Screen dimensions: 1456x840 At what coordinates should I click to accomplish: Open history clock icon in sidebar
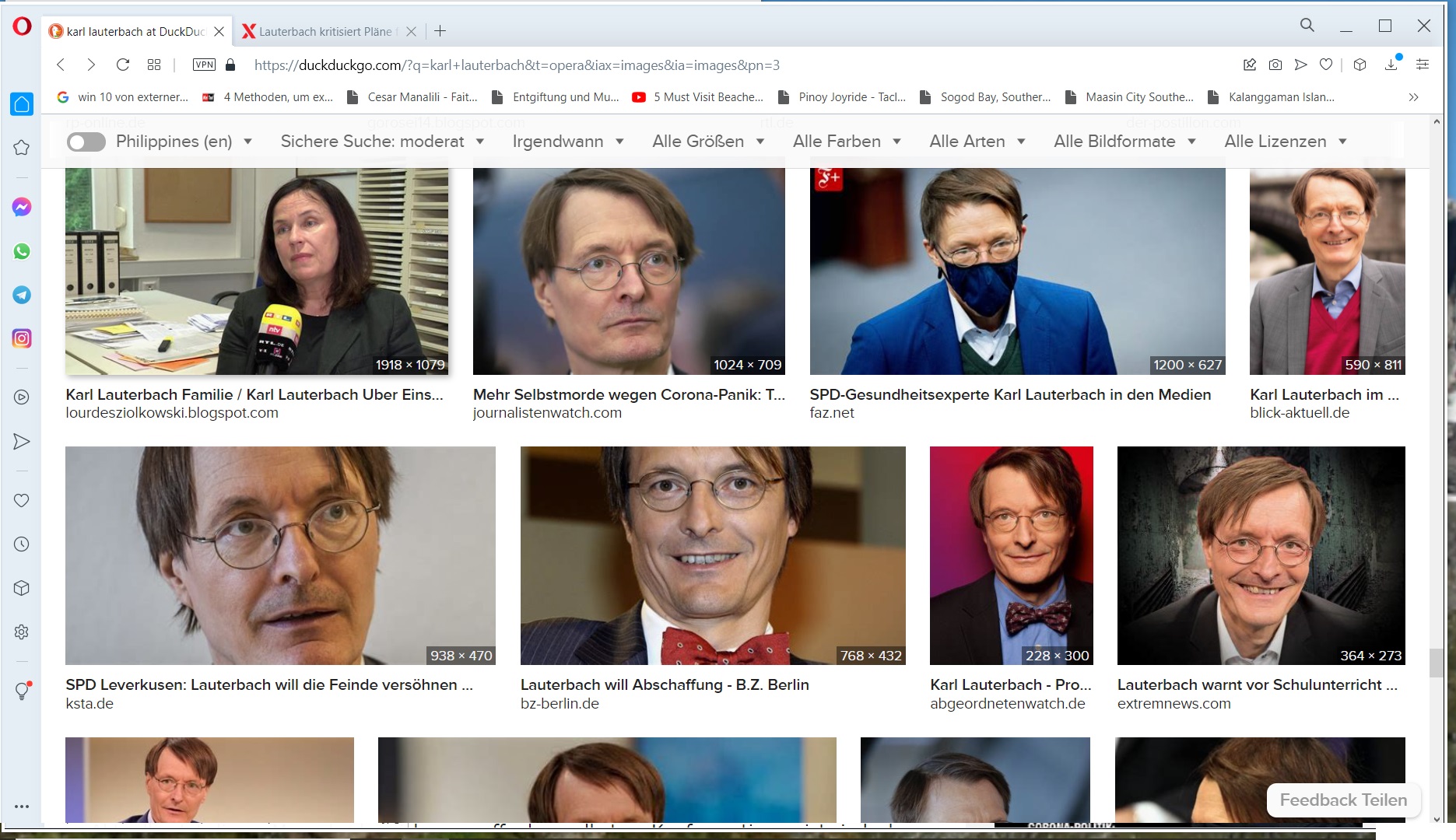coord(22,544)
